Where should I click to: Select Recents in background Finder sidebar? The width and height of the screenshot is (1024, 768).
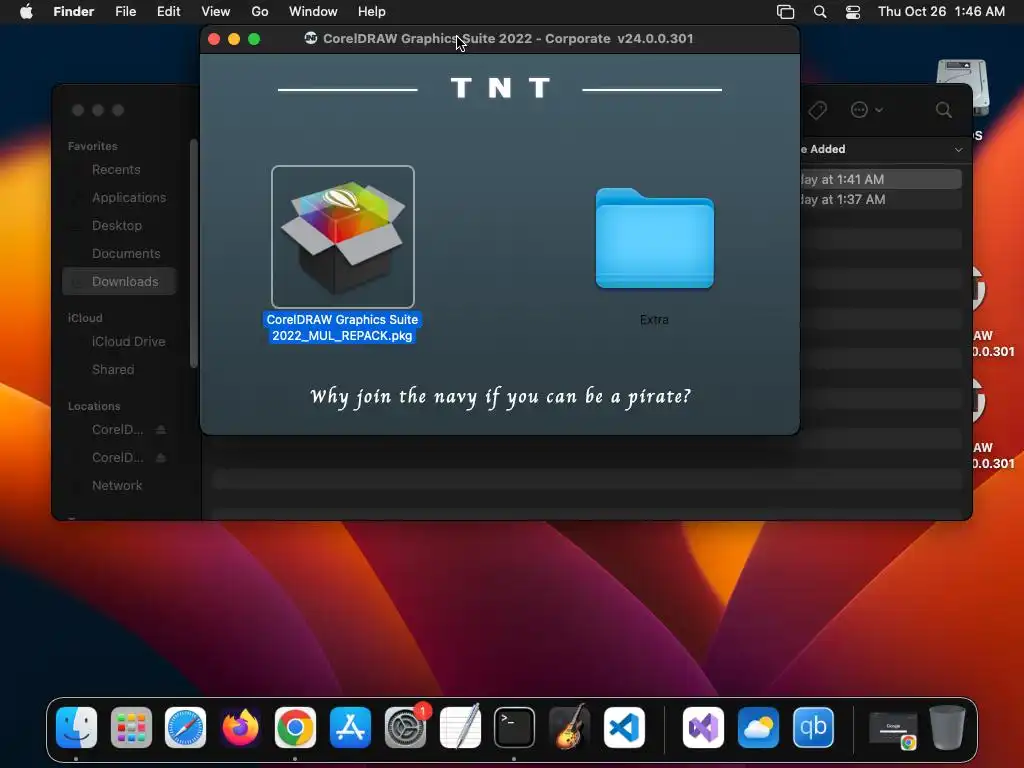click(116, 170)
